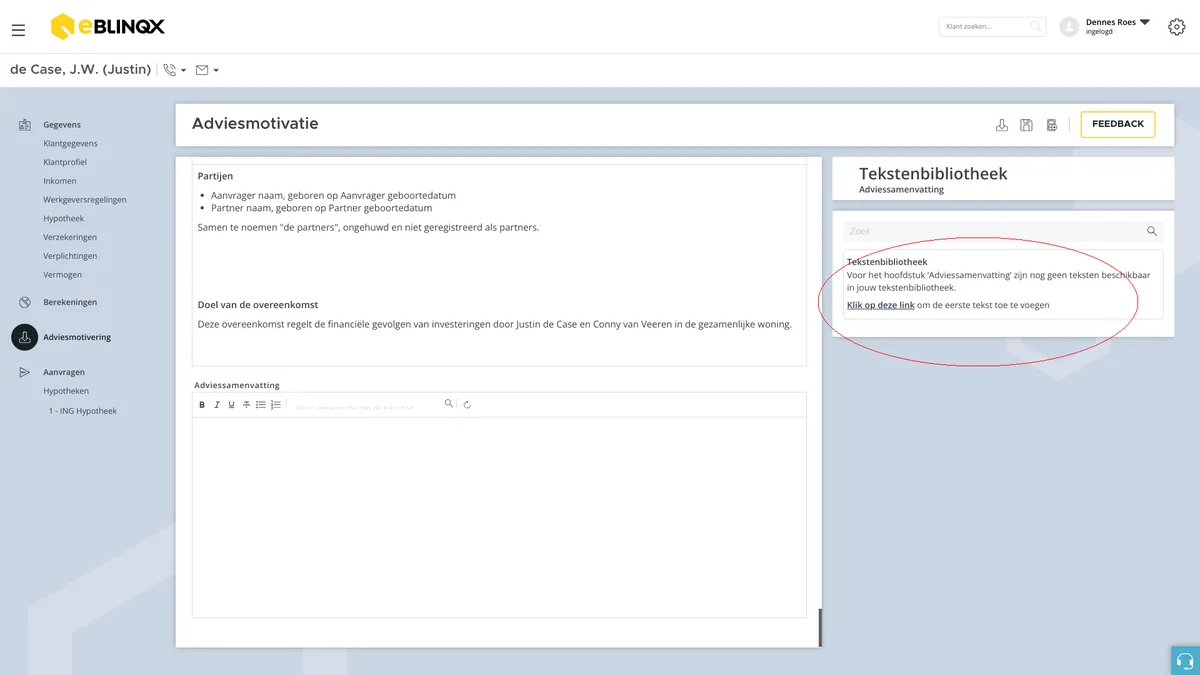Viewport: 1200px width, 675px height.
Task: Insert bulleted list in Adviessamenvatting editor
Action: tap(261, 405)
